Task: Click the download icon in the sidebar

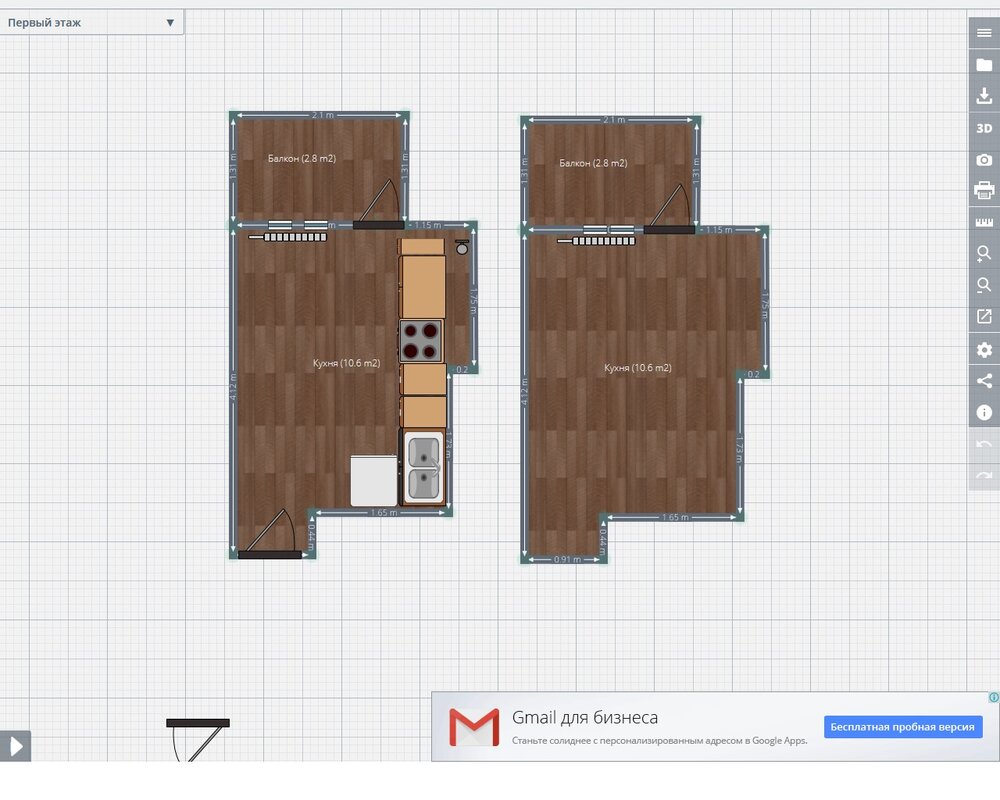Action: (x=984, y=96)
